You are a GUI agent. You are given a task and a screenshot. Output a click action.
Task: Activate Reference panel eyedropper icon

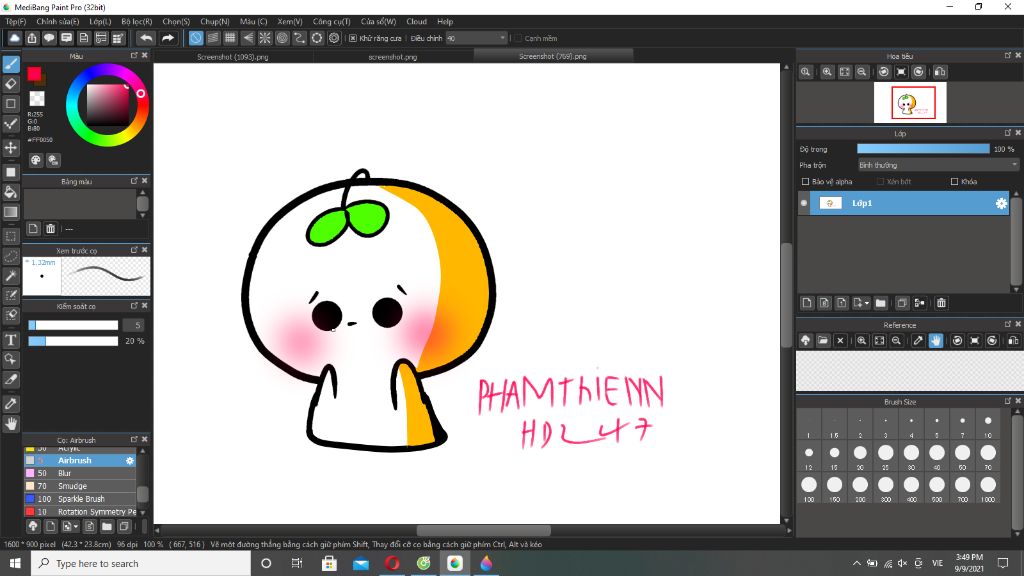click(918, 340)
